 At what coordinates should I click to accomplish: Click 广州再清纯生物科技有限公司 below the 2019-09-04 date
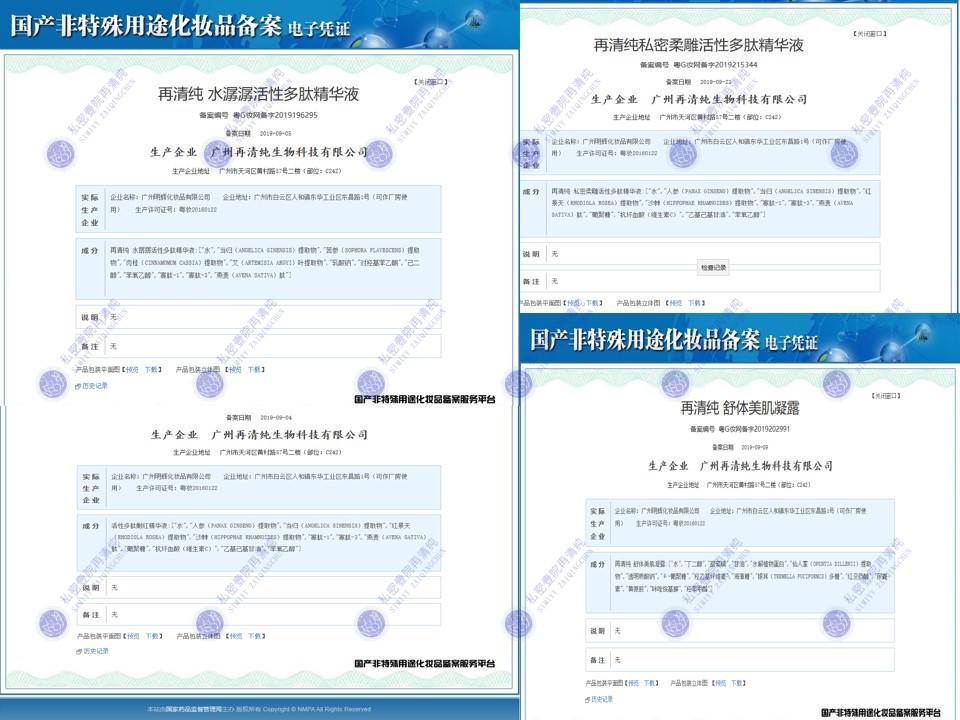click(290, 435)
